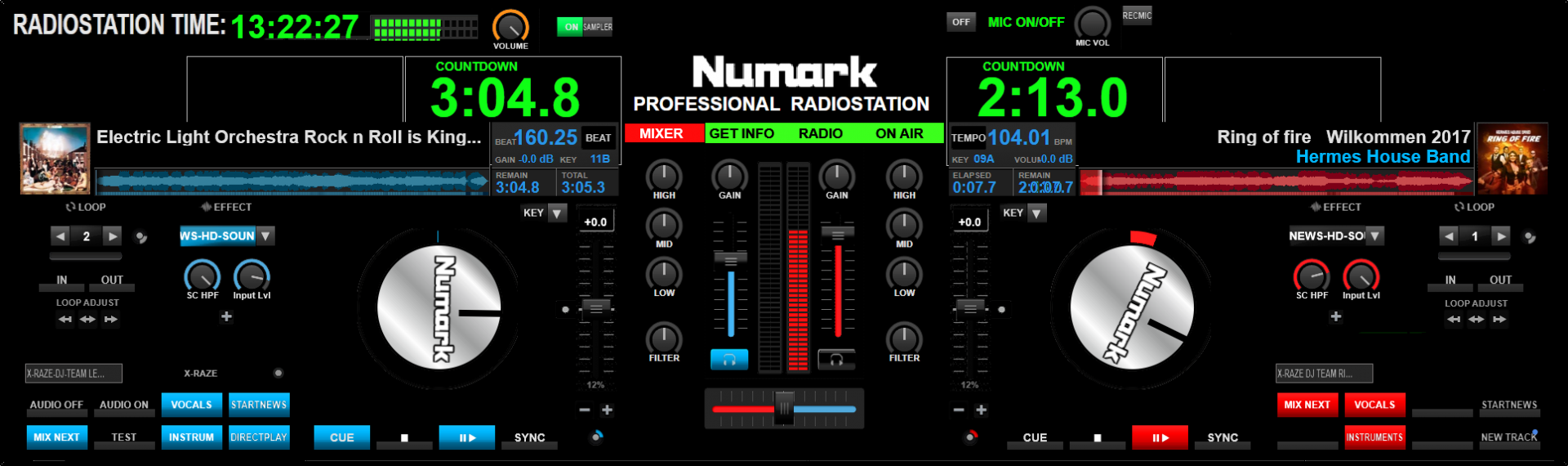1568x466 pixels.
Task: Click left deck pitch plus button
Action: pos(607,410)
